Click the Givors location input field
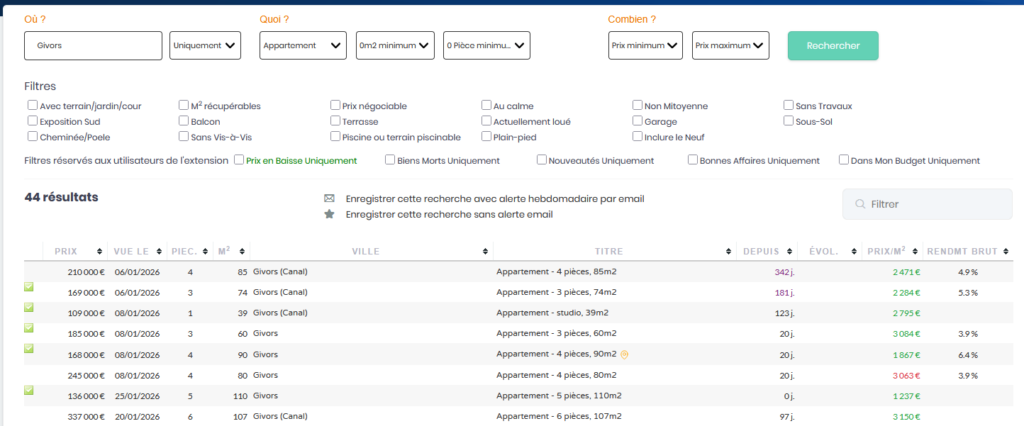 [x=93, y=45]
